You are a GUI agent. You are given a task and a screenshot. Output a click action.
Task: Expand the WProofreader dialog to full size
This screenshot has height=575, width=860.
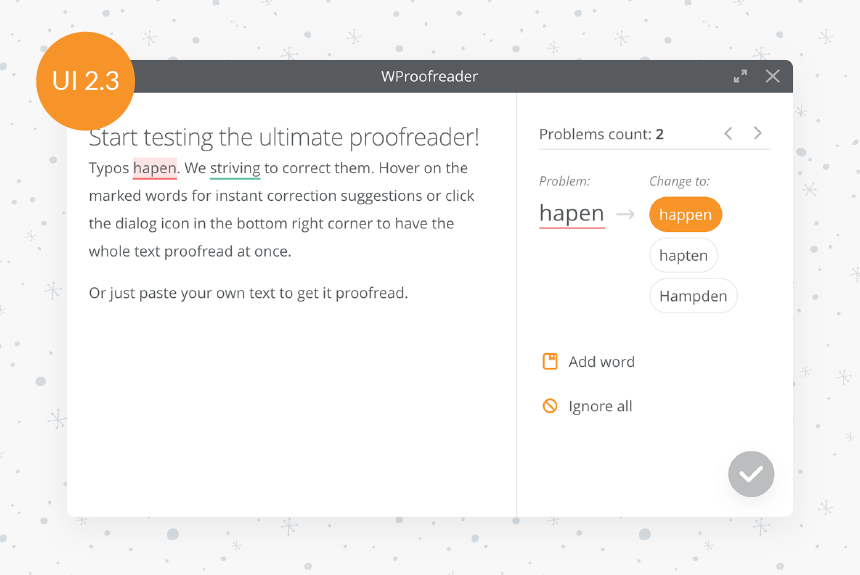740,76
